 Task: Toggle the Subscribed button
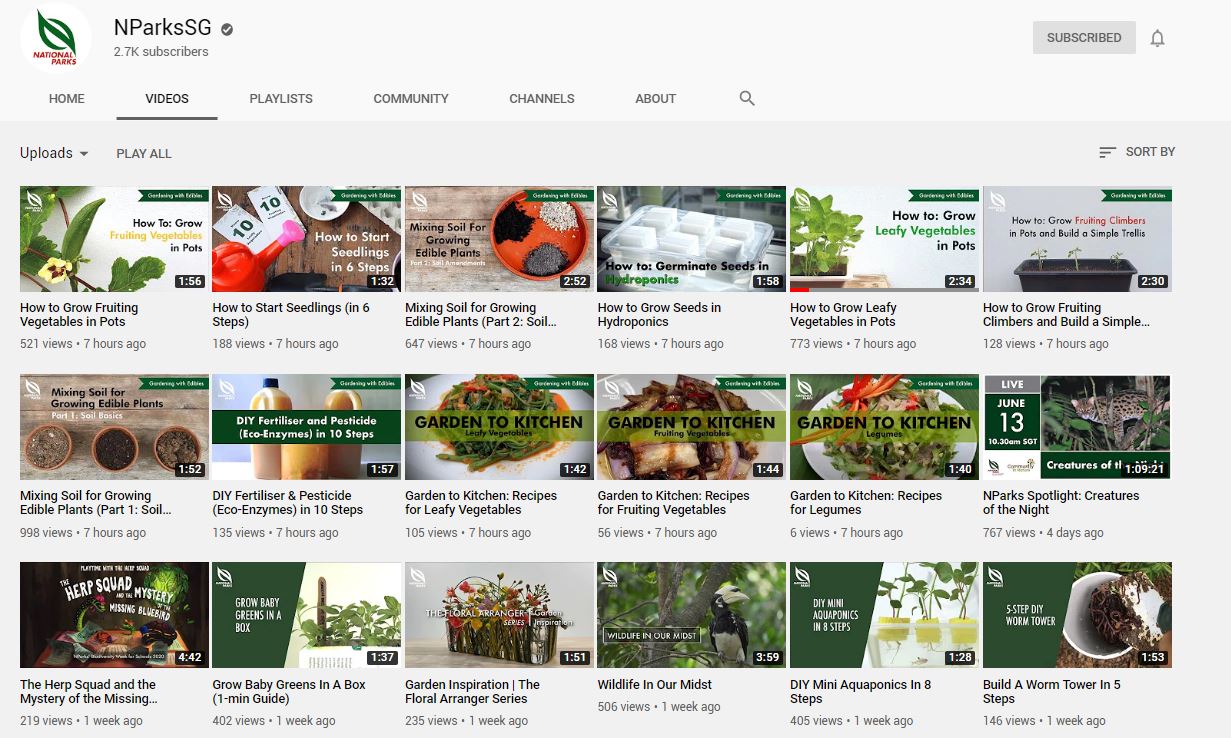1083,38
